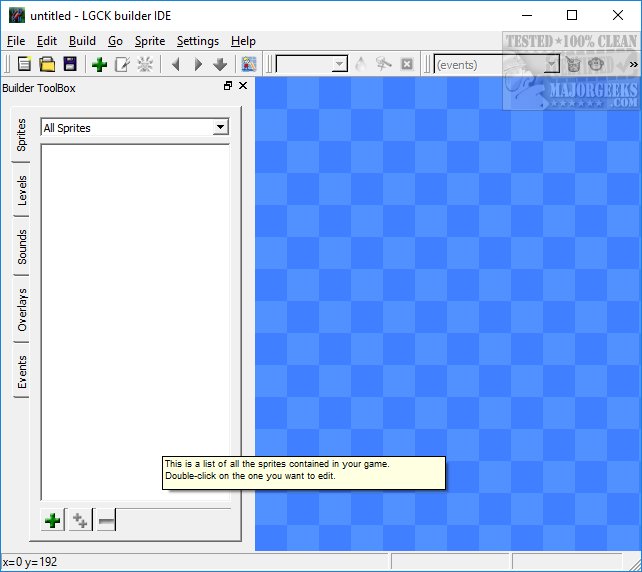Click the left arrow toolbar icon

(x=176, y=64)
